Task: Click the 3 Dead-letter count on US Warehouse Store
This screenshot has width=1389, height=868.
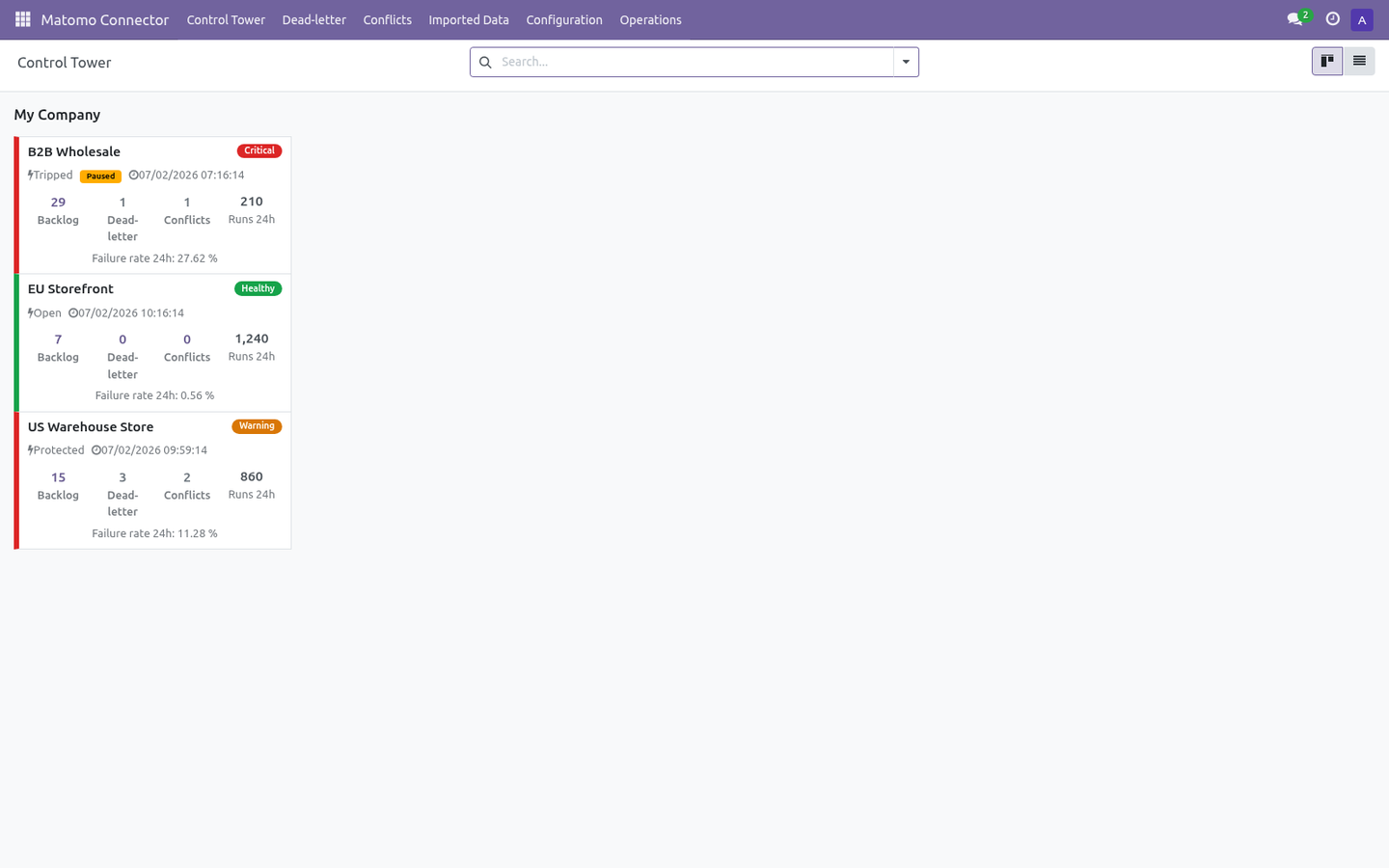Action: [x=123, y=494]
